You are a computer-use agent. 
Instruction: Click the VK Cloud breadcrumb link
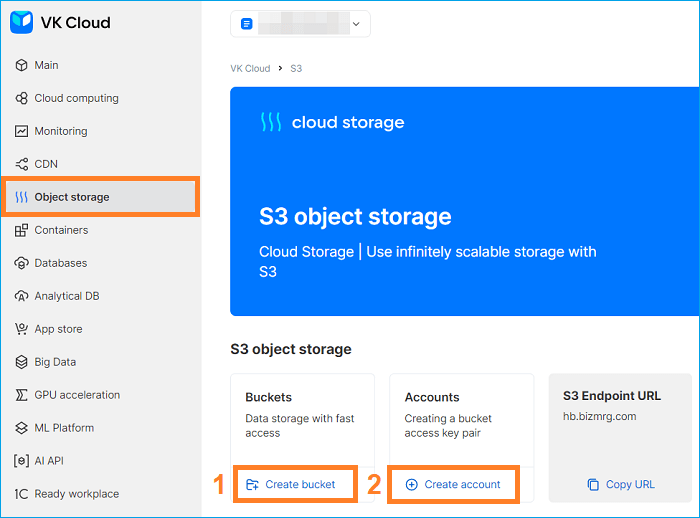pyautogui.click(x=250, y=68)
